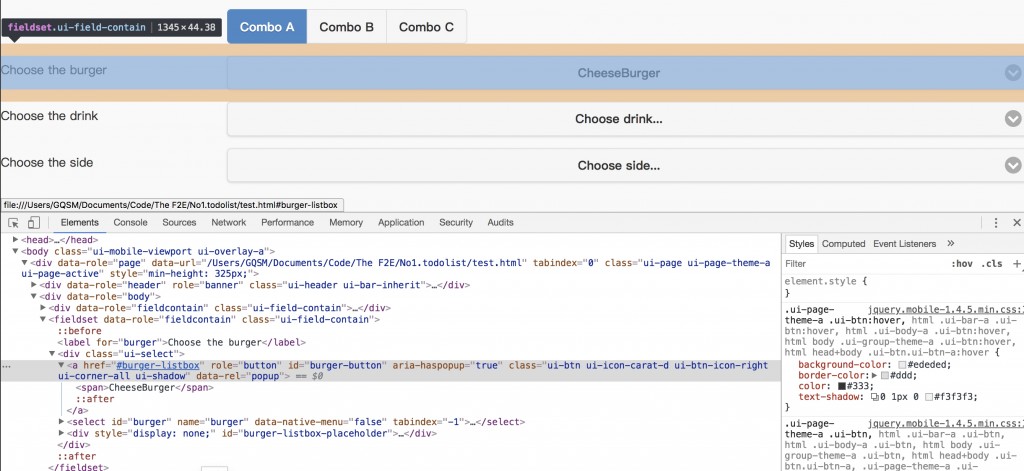Select the Combo A option
The height and width of the screenshot is (471, 1024).
(267, 27)
